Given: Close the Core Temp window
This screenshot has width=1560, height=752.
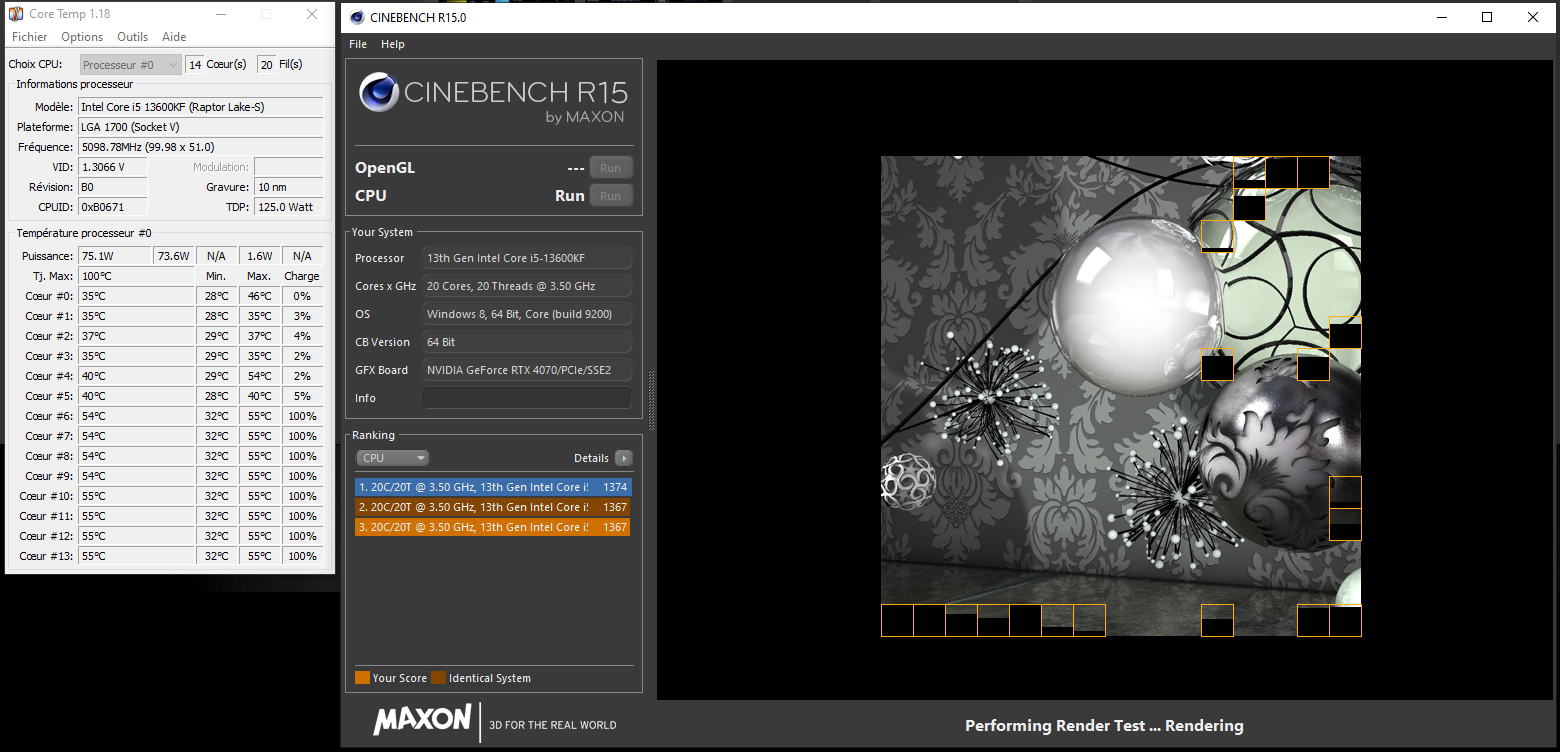Looking at the screenshot, I should coord(312,14).
